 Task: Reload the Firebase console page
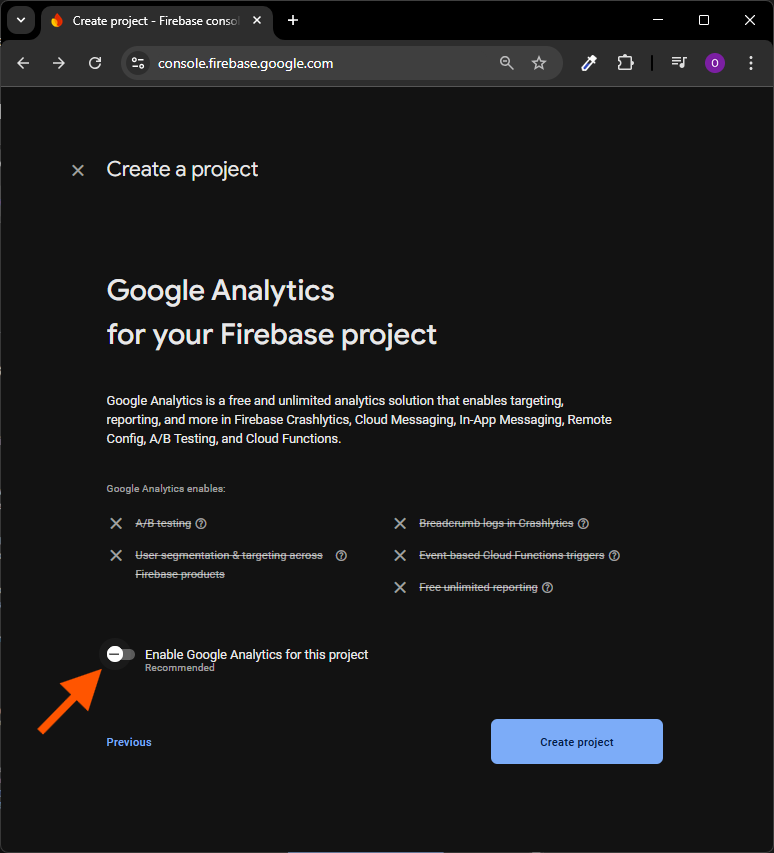(x=95, y=63)
